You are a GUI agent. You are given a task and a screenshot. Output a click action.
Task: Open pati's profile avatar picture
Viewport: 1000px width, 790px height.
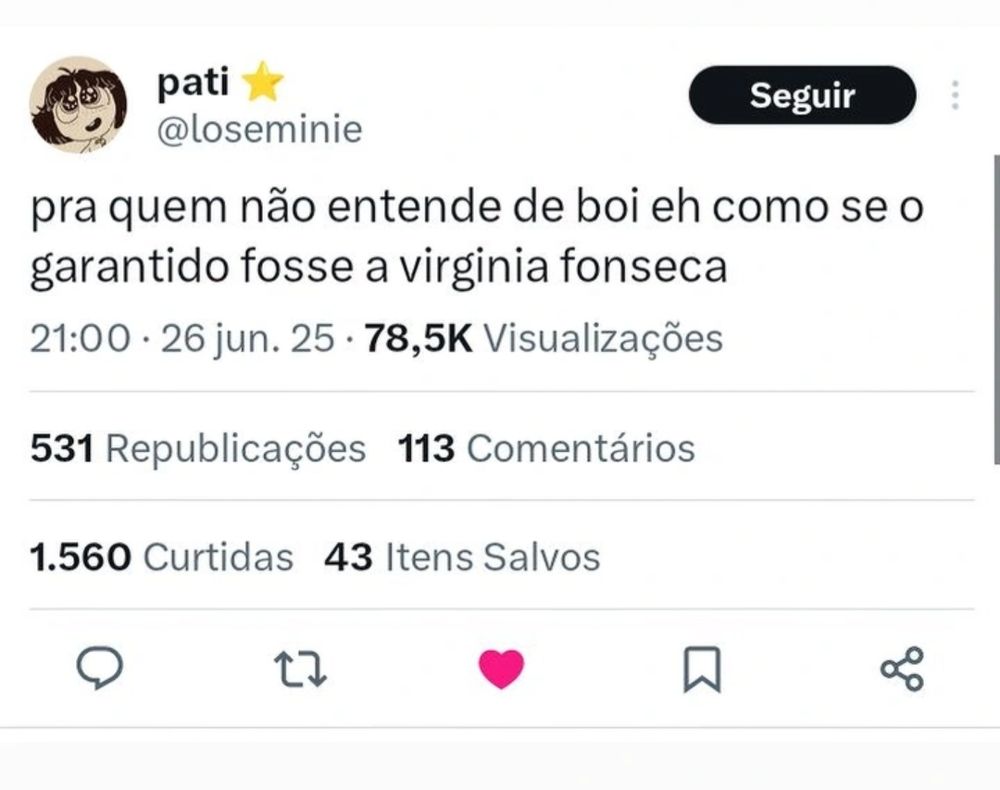click(78, 105)
